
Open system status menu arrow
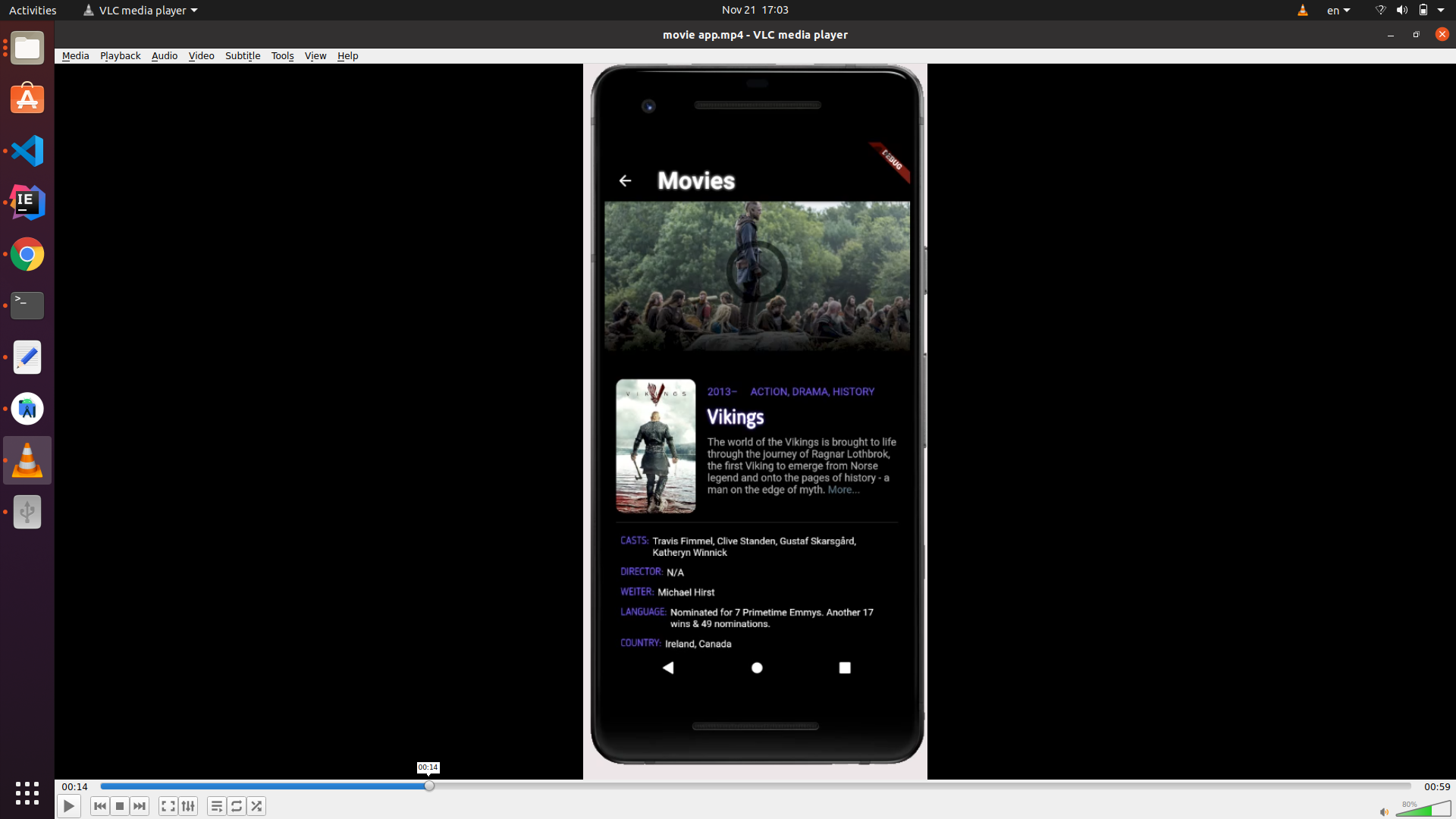coord(1441,10)
